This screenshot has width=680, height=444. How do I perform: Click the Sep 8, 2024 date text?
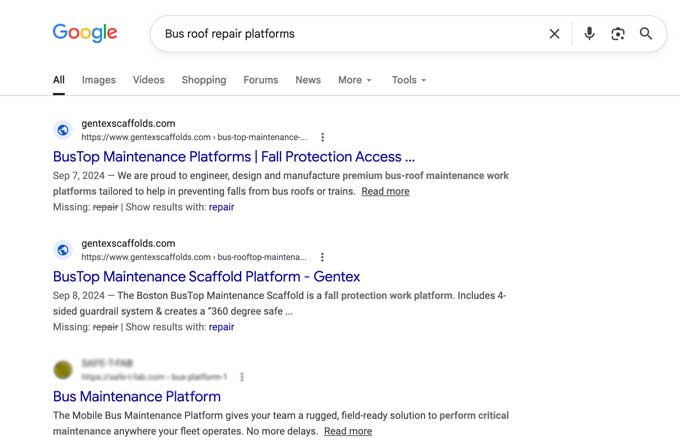click(79, 296)
